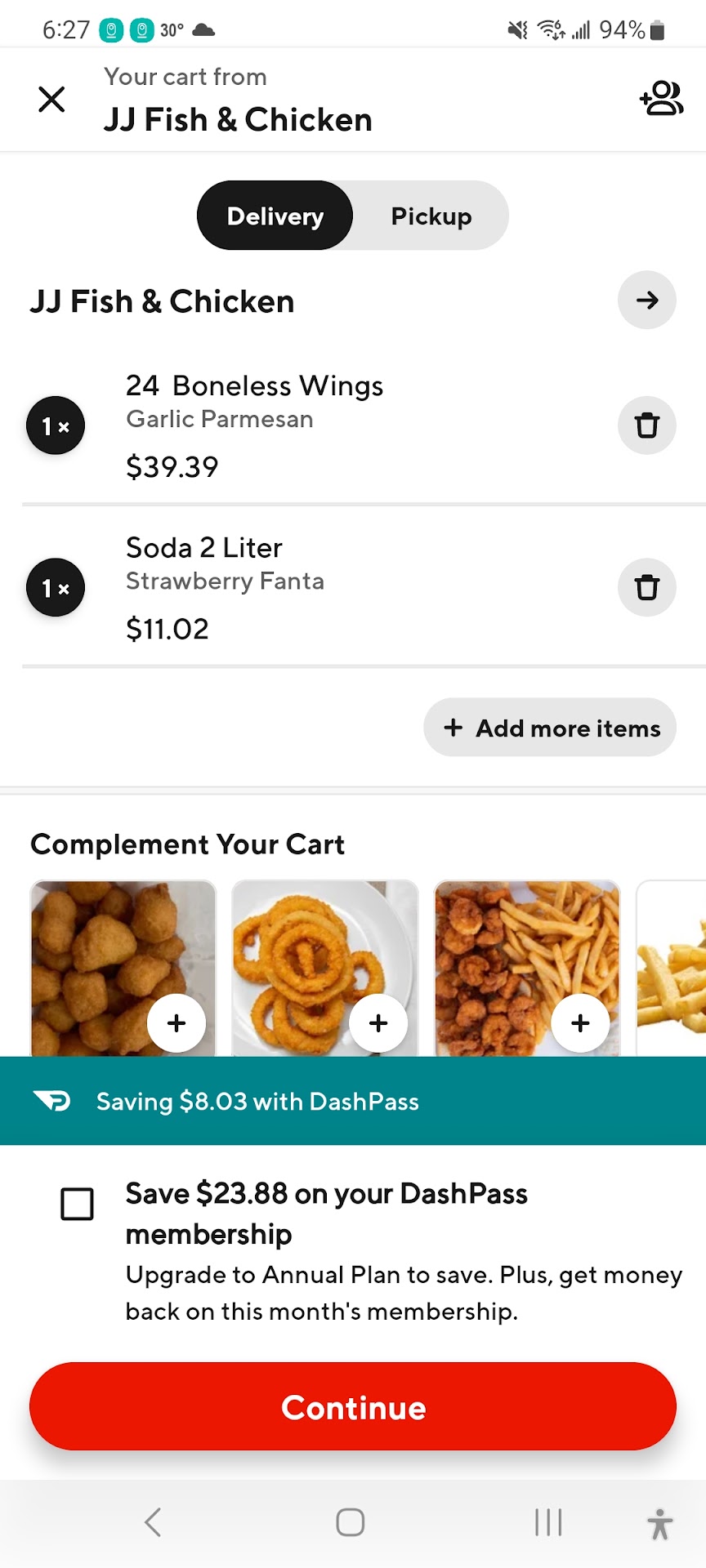Add shrimp and fries with plus icon
This screenshot has height=1568, width=706.
coord(580,1022)
